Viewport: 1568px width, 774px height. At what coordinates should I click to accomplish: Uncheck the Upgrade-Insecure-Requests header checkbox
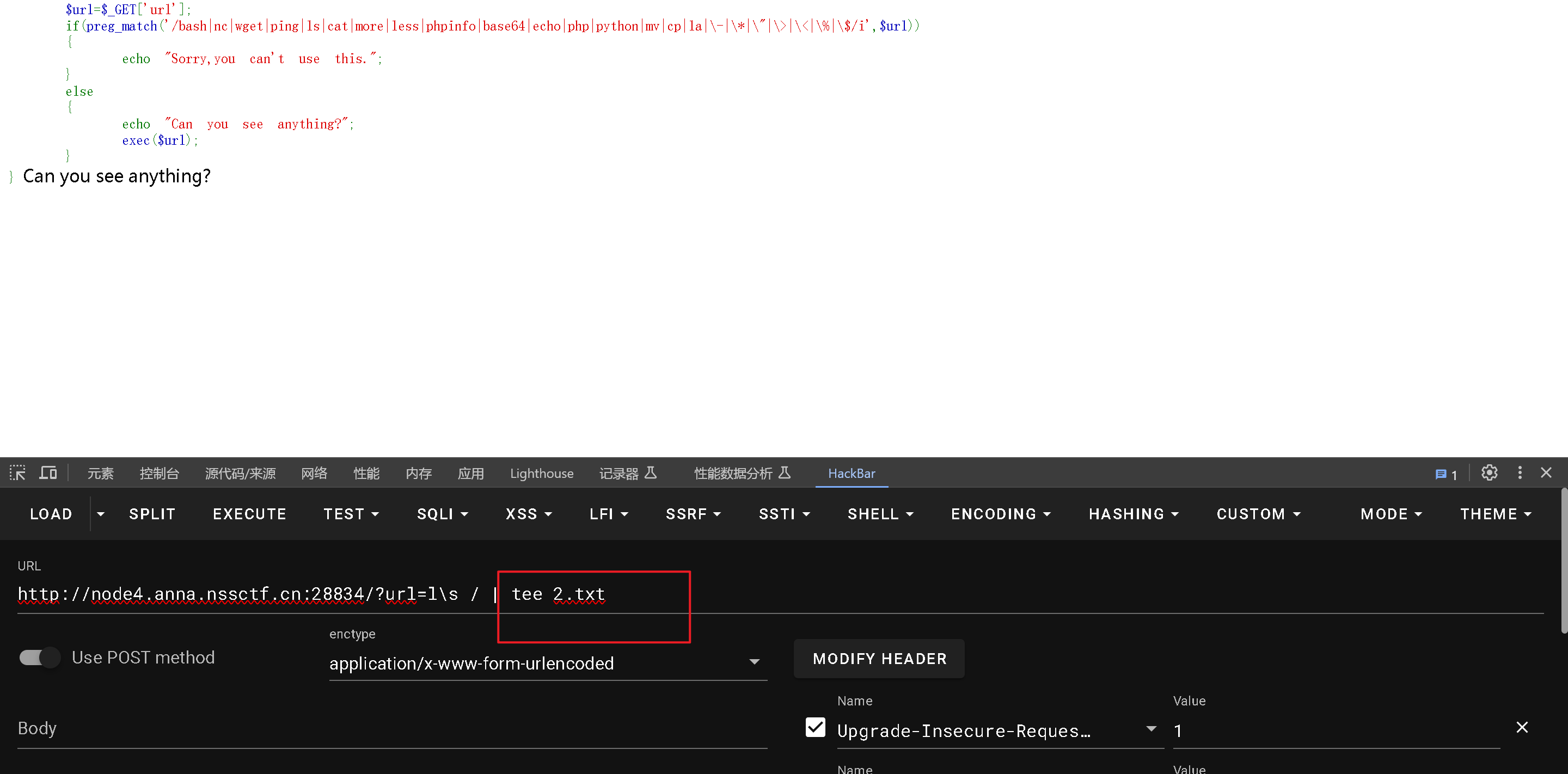tap(815, 727)
